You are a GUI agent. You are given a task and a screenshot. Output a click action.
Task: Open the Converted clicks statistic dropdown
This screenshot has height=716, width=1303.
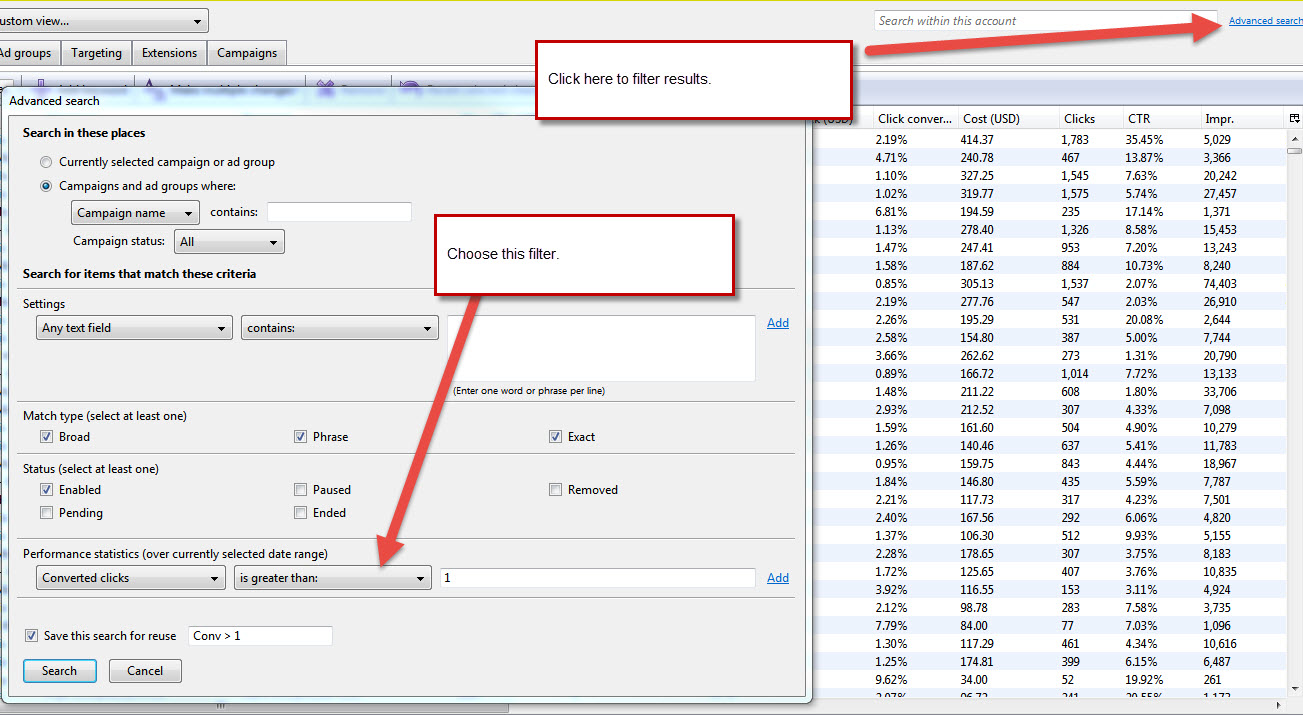(x=130, y=578)
